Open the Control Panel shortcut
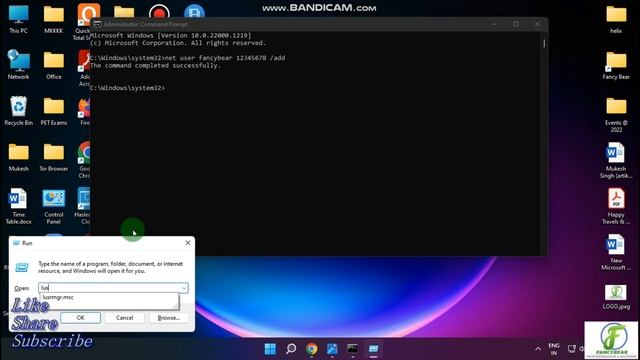This screenshot has width=640, height=360. (53, 206)
